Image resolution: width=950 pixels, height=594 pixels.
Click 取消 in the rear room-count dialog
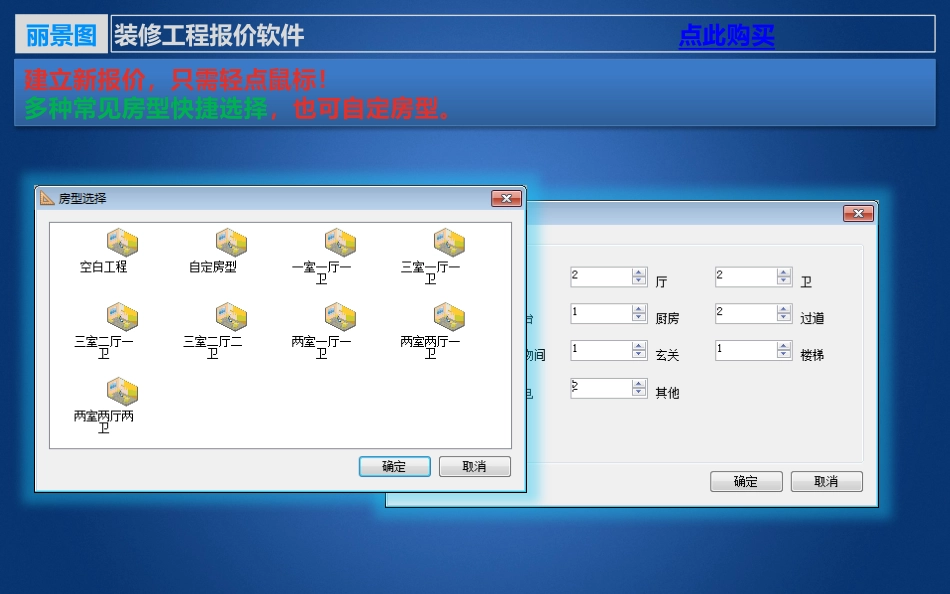(x=826, y=482)
